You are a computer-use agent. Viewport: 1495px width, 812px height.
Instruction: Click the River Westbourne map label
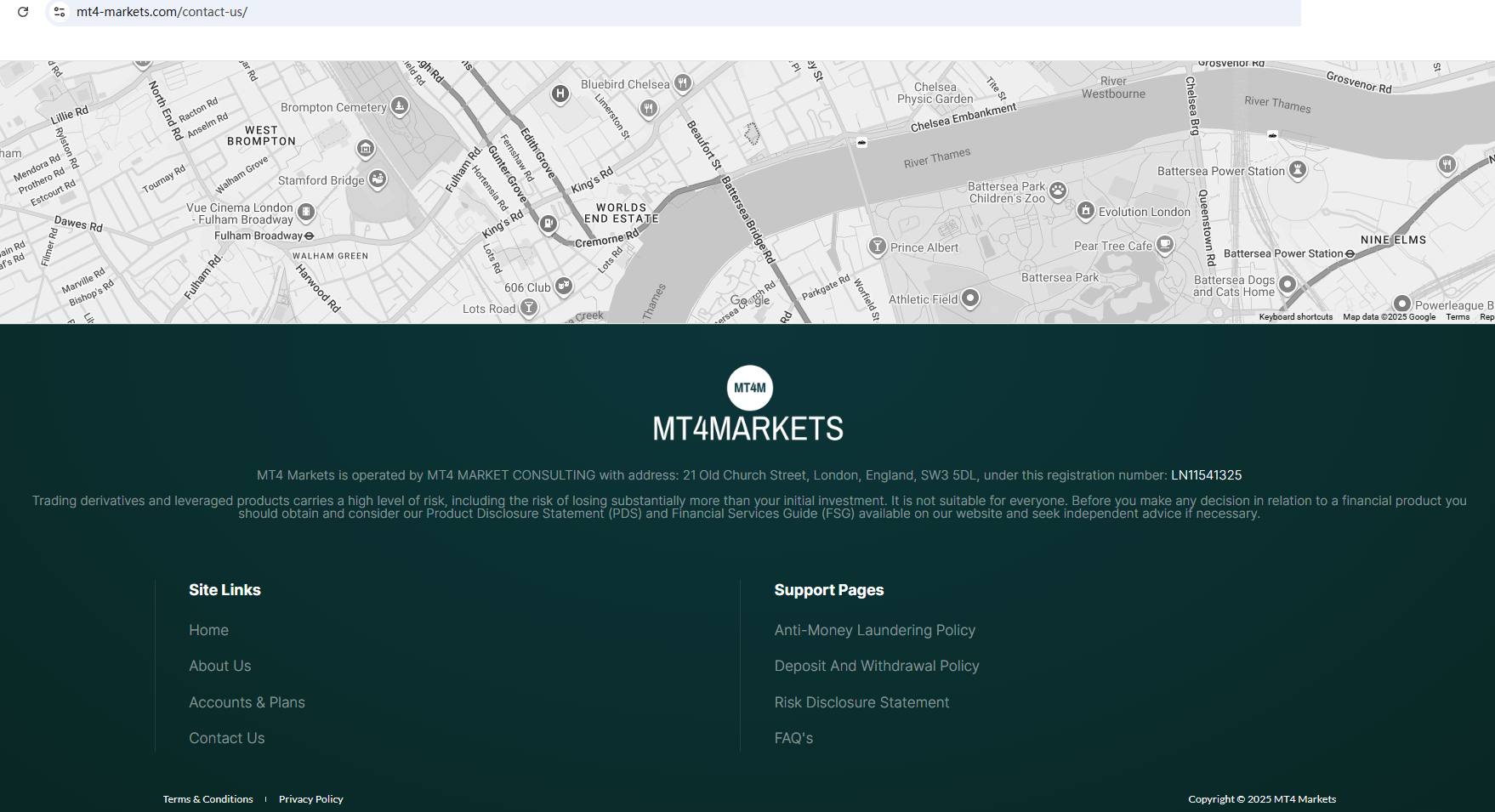tap(1113, 88)
